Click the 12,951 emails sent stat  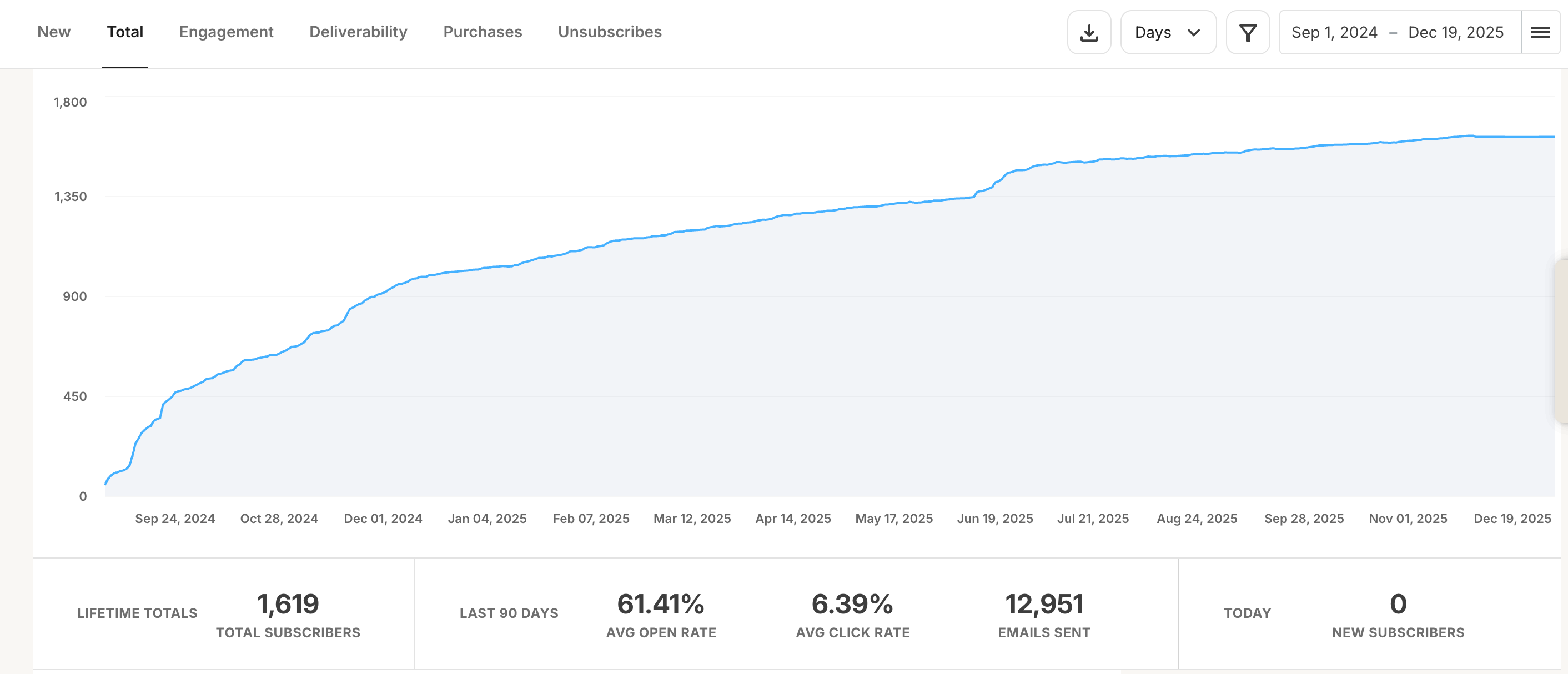[1044, 604]
